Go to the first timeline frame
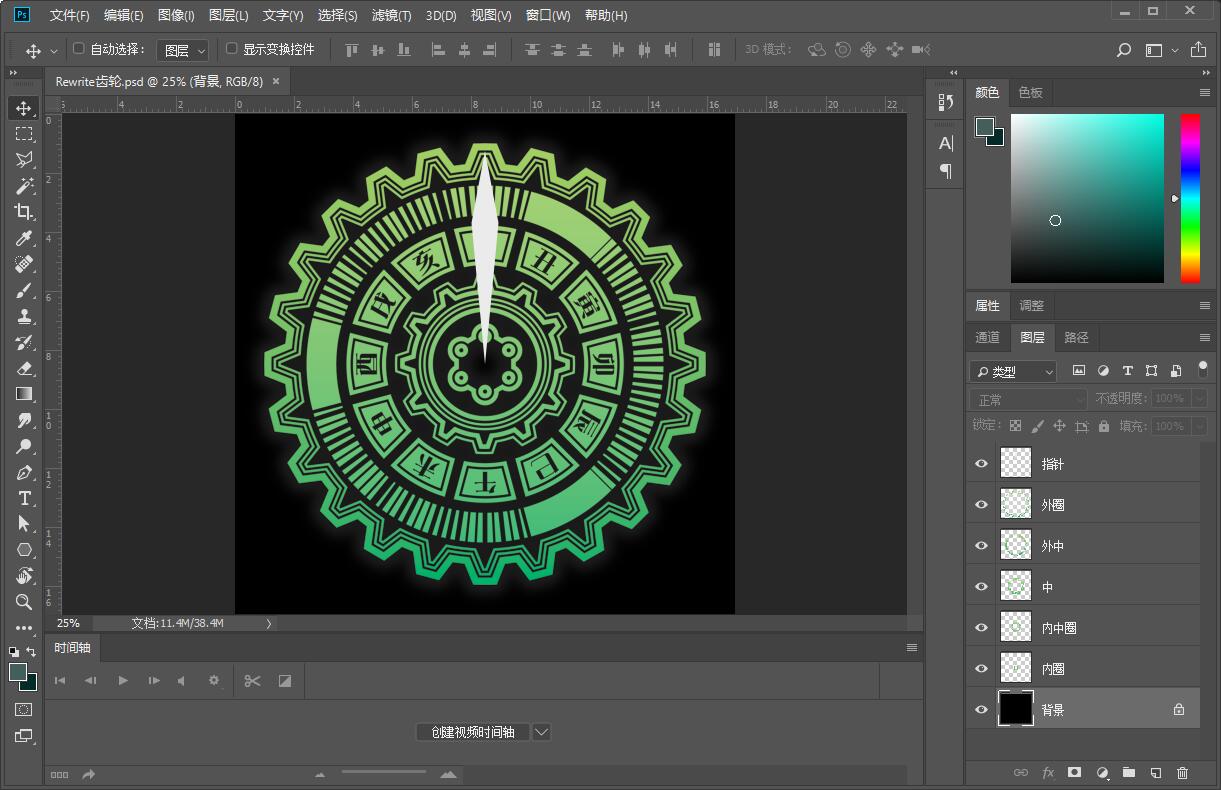The height and width of the screenshot is (790, 1221). 60,681
